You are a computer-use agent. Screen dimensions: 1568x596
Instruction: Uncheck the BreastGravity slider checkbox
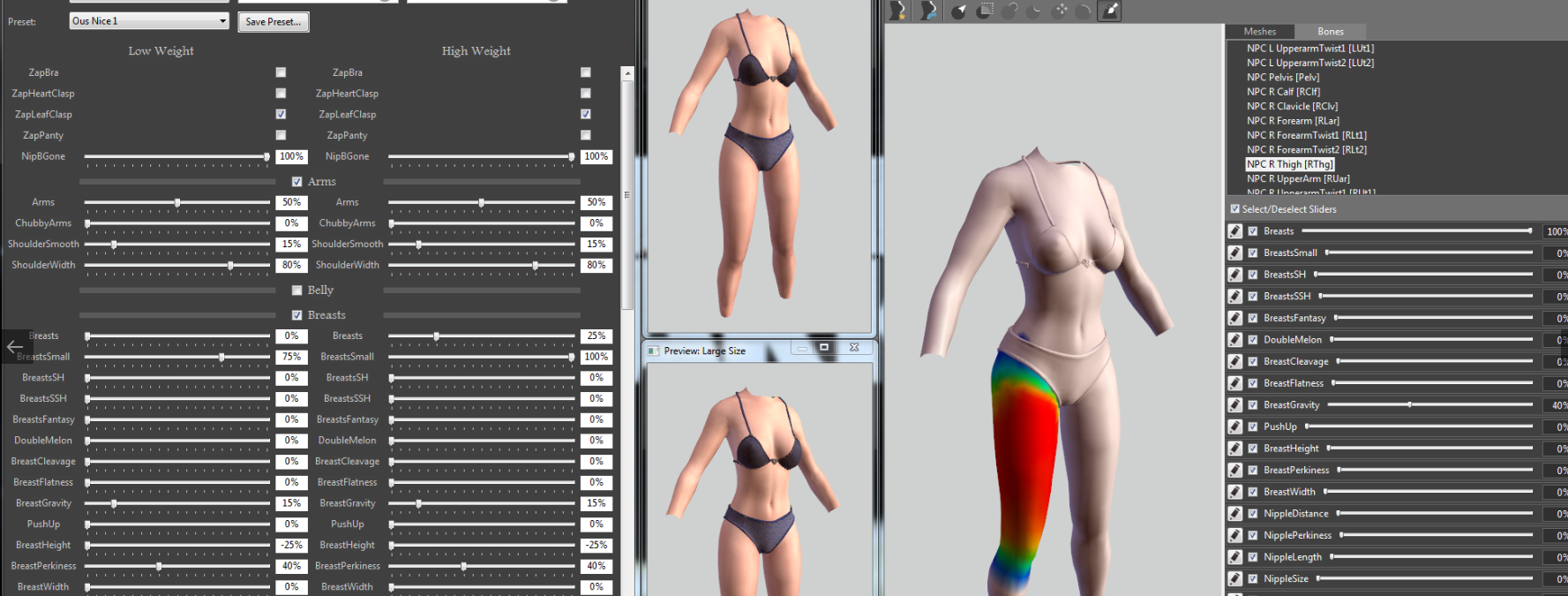click(1253, 405)
